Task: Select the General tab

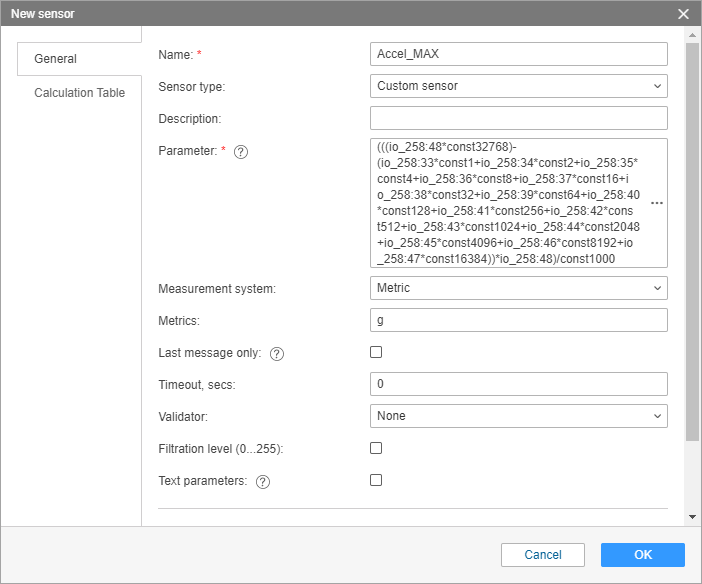Action: point(56,59)
